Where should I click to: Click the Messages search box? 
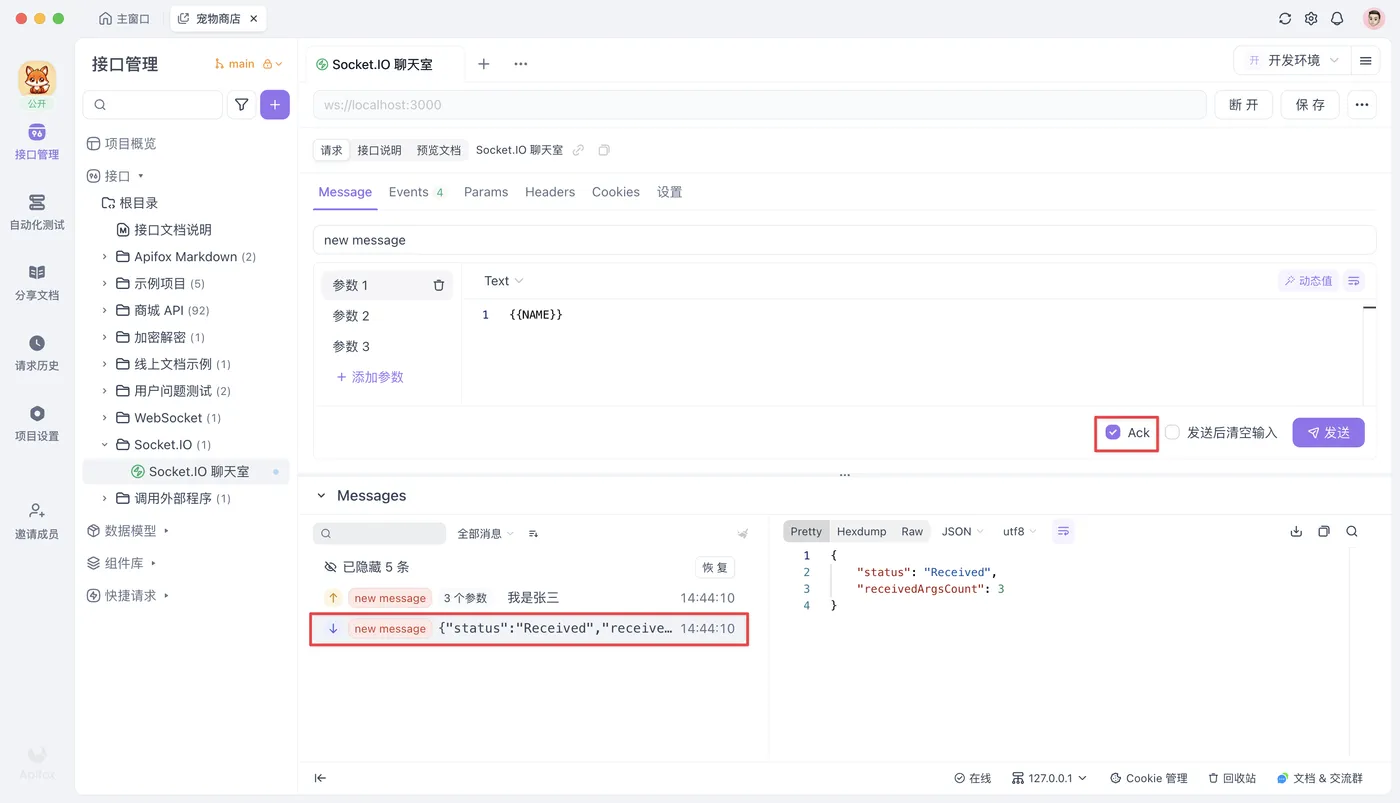[380, 533]
